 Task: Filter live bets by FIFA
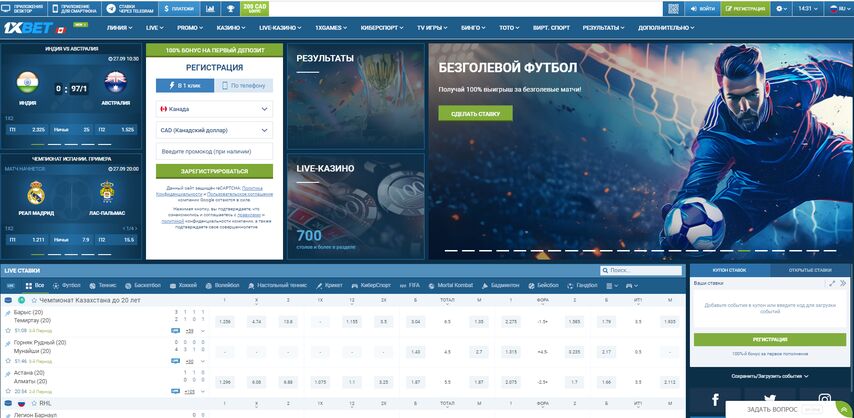click(x=410, y=285)
